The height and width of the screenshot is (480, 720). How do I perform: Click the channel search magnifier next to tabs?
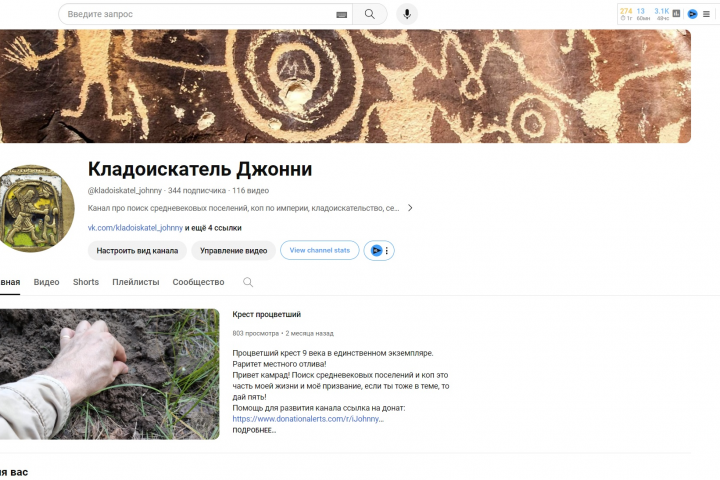click(x=248, y=282)
